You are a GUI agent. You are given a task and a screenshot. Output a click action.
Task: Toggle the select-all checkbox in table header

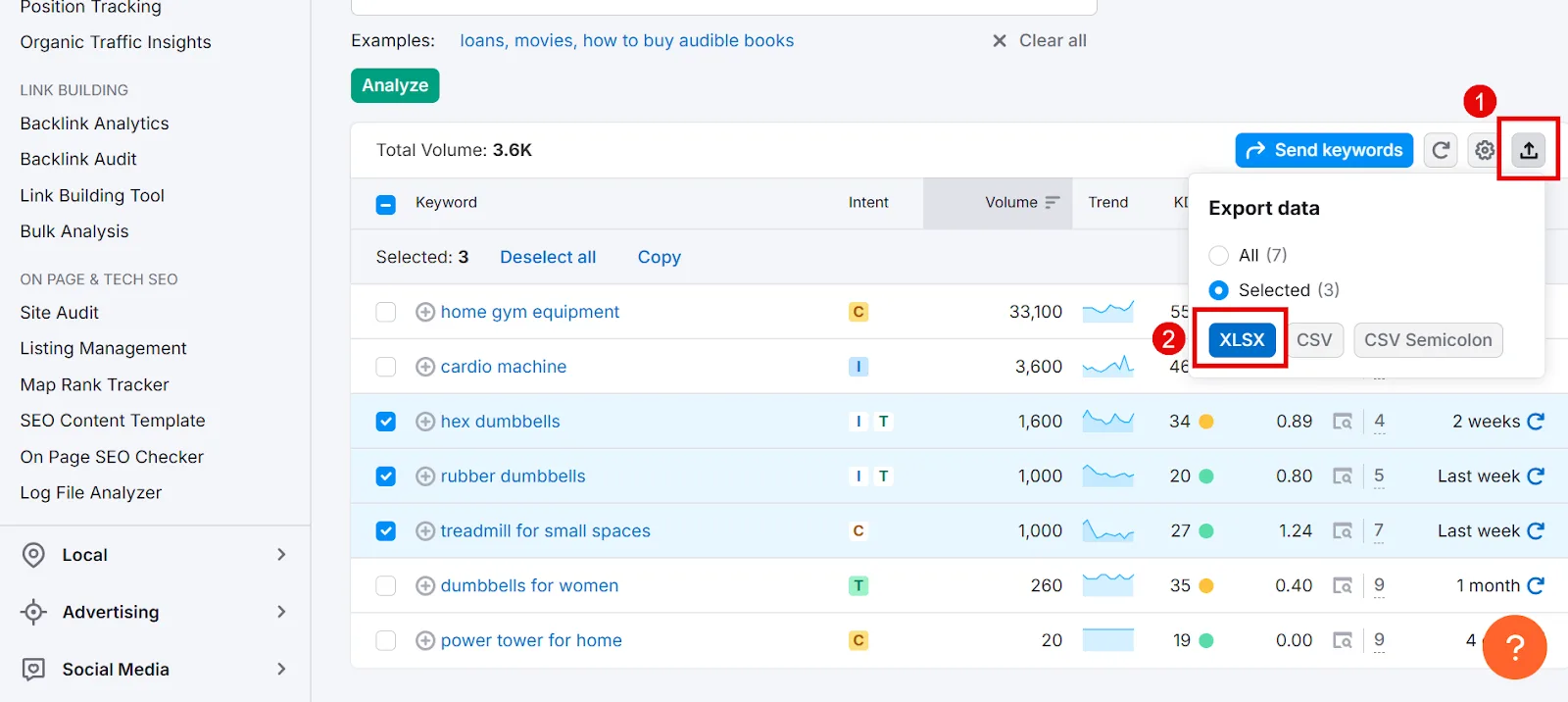click(x=386, y=204)
